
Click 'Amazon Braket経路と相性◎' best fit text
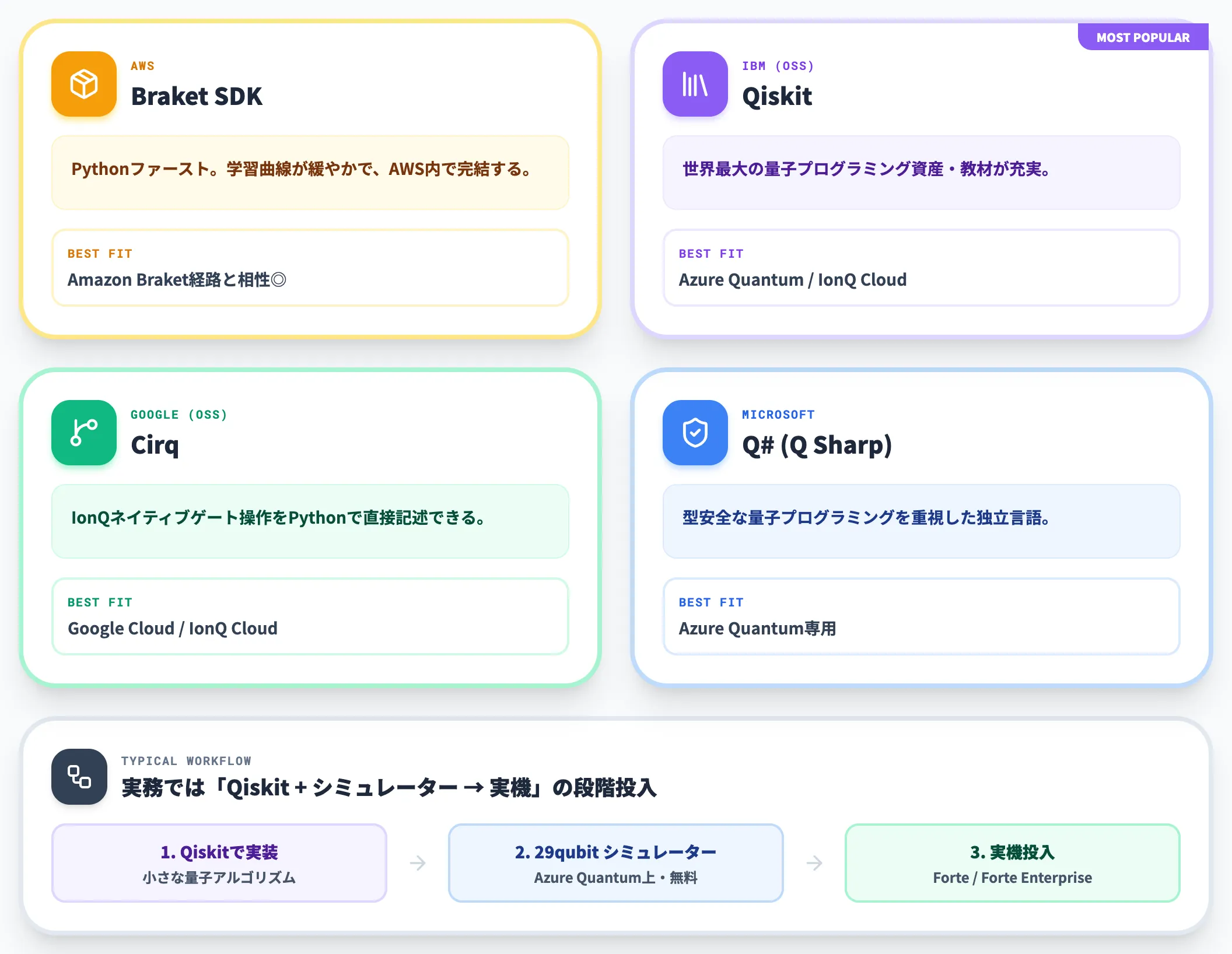[177, 280]
